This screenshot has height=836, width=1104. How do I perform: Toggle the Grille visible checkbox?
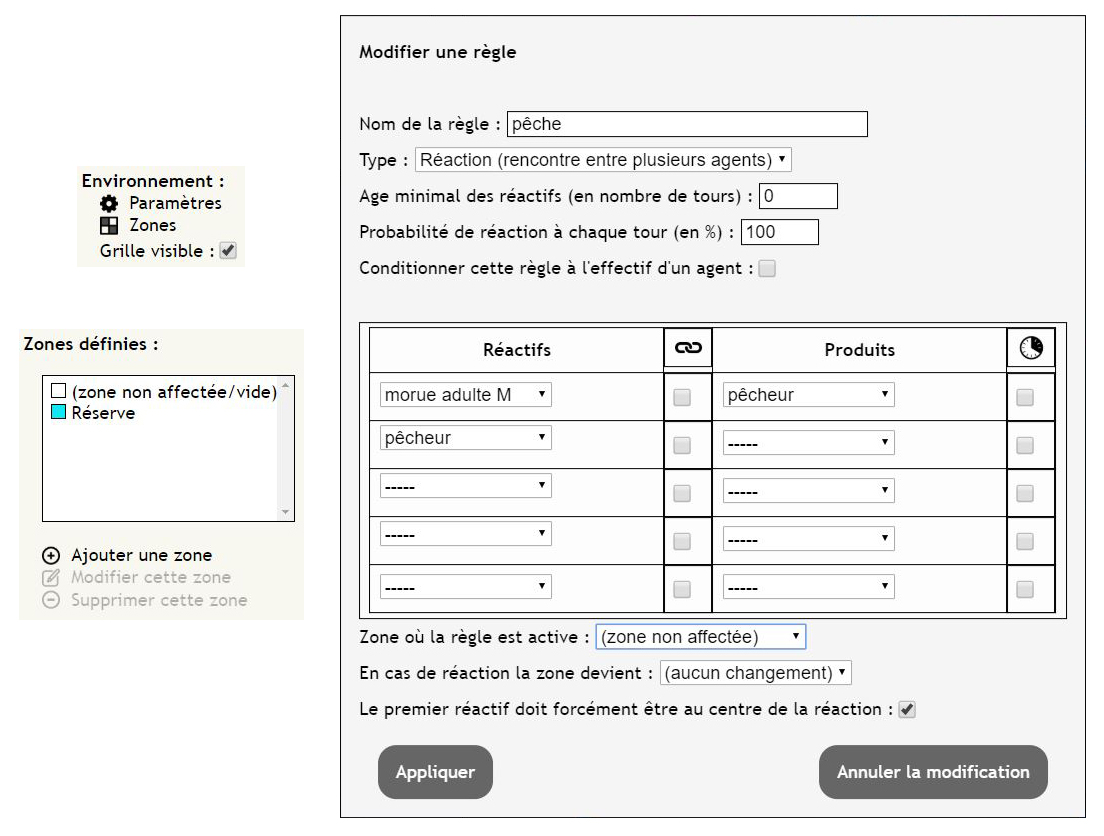[228, 251]
